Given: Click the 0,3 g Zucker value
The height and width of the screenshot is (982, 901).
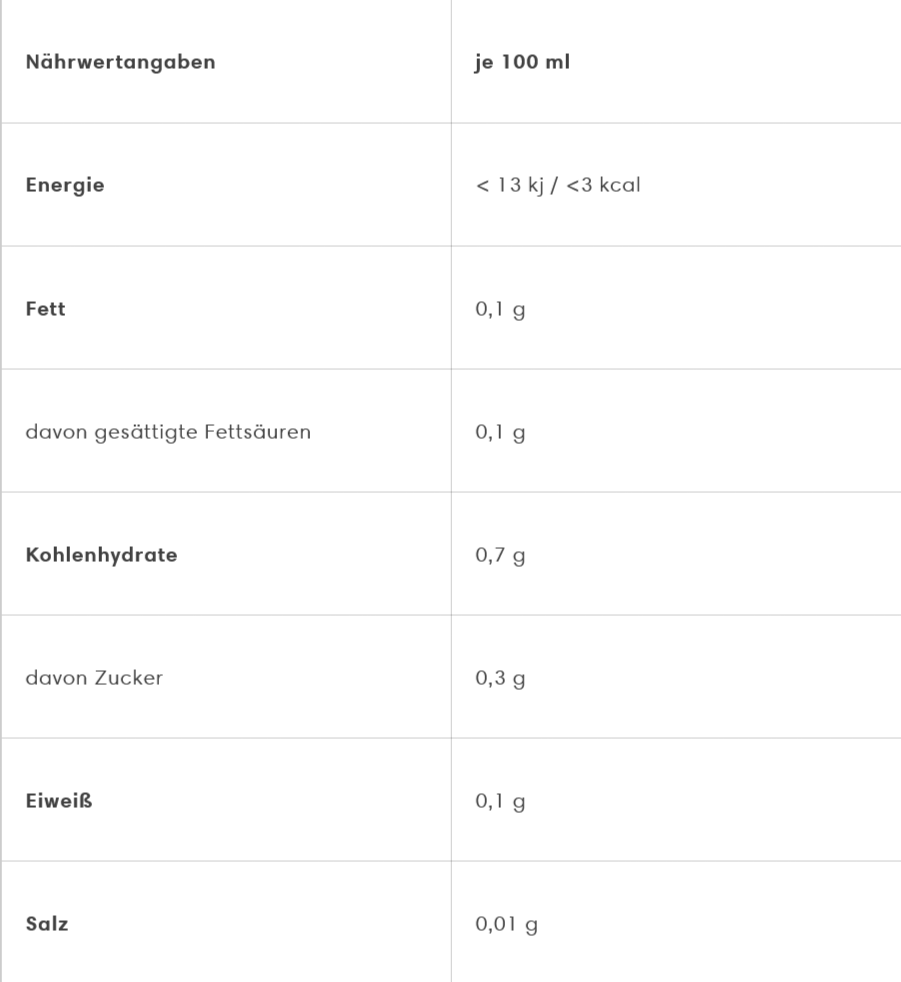Looking at the screenshot, I should pos(500,678).
